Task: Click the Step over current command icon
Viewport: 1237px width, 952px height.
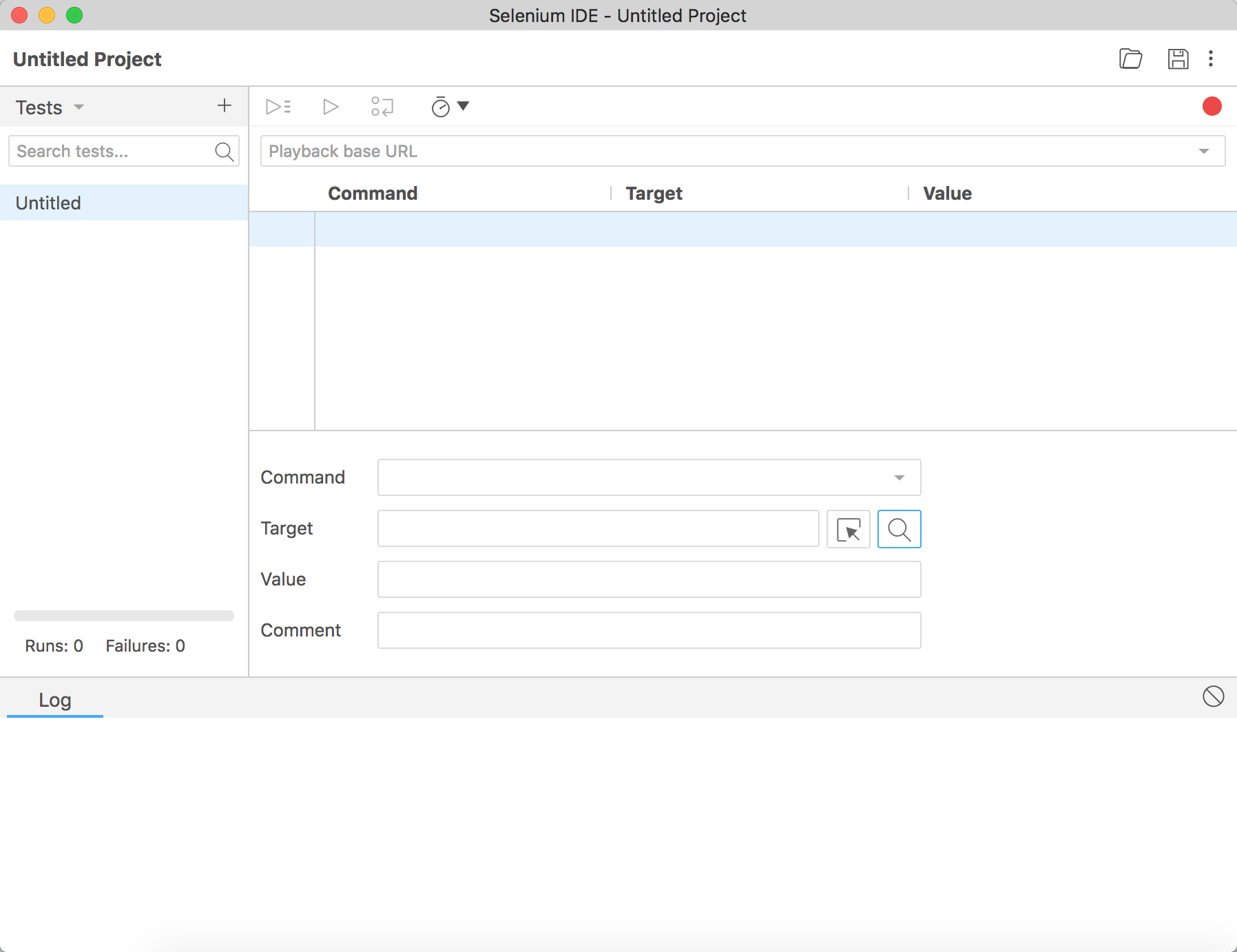Action: pos(382,107)
